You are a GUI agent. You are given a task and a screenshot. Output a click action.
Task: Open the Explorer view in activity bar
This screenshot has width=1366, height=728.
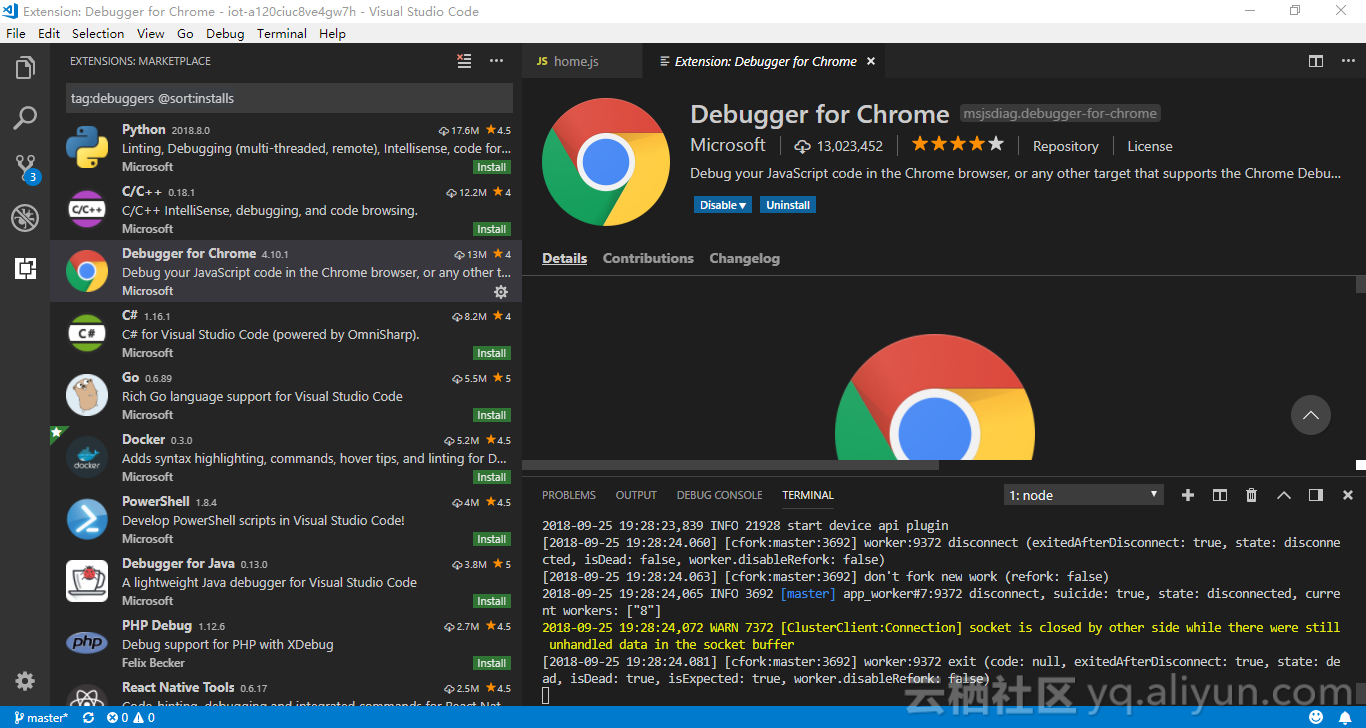[25, 68]
